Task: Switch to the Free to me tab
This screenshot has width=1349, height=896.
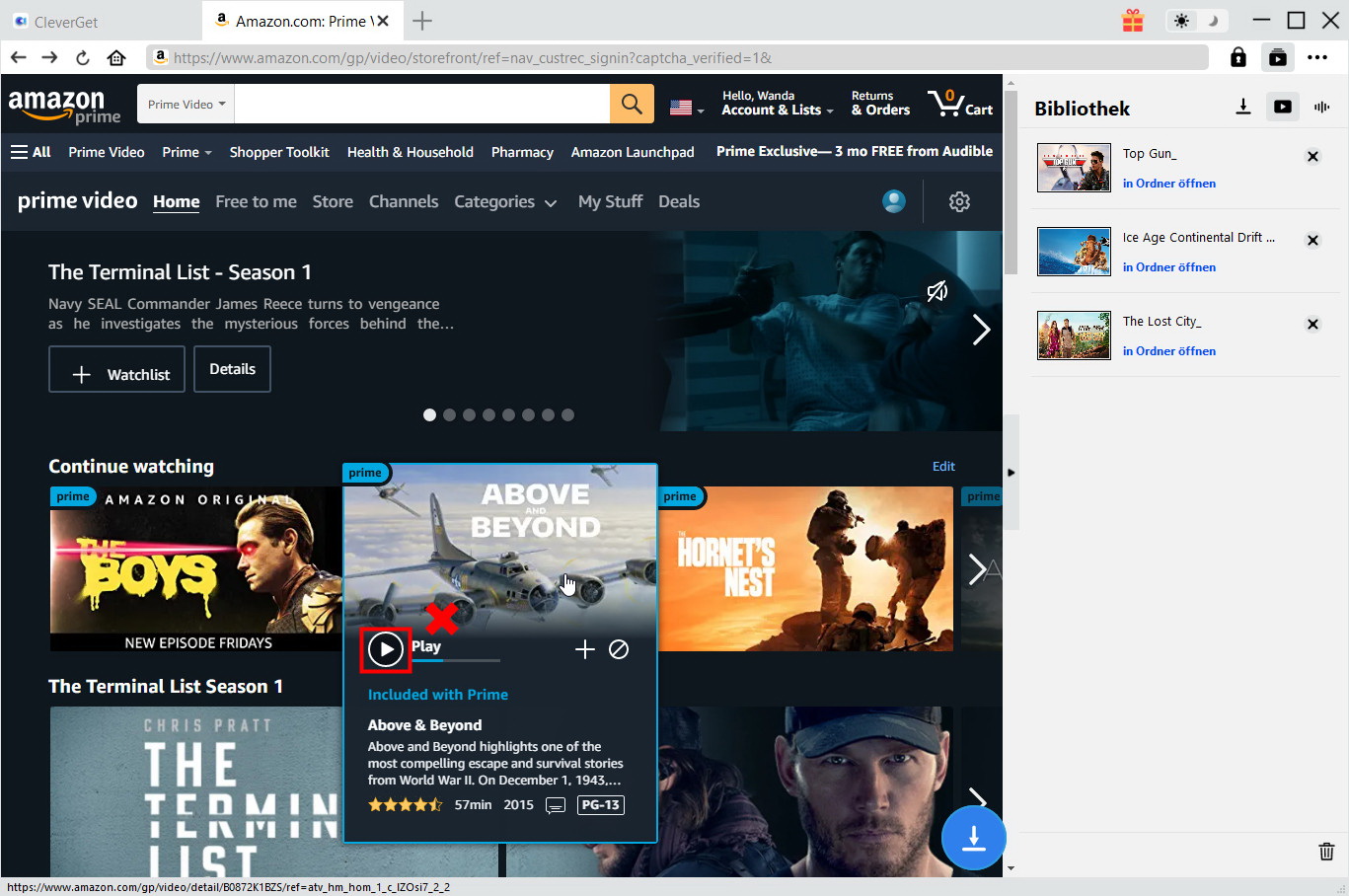Action: click(x=256, y=201)
